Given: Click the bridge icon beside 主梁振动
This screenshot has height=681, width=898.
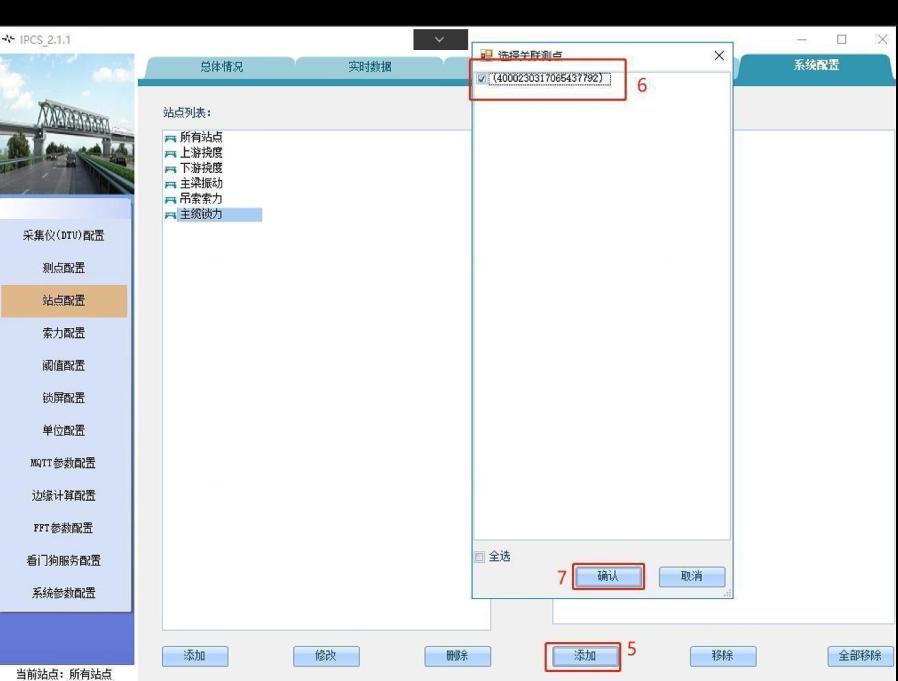Looking at the screenshot, I should coord(170,185).
